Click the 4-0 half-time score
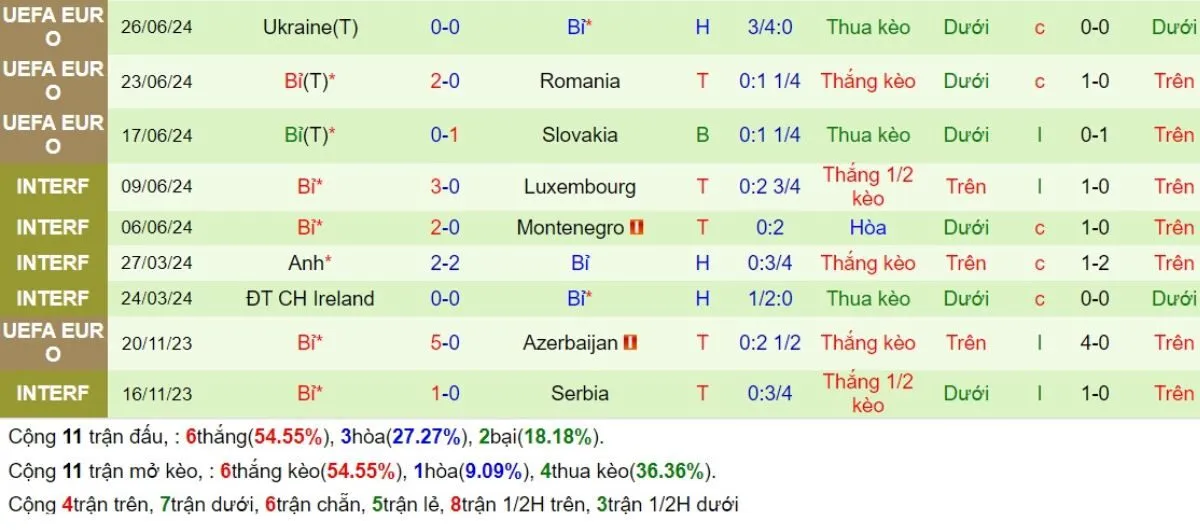 (x=1094, y=343)
